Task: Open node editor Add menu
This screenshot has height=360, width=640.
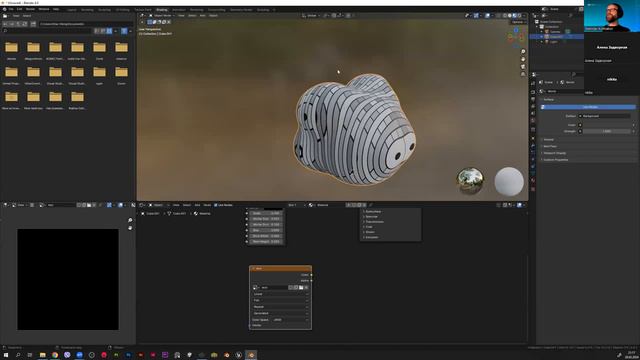Action: click(x=197, y=205)
